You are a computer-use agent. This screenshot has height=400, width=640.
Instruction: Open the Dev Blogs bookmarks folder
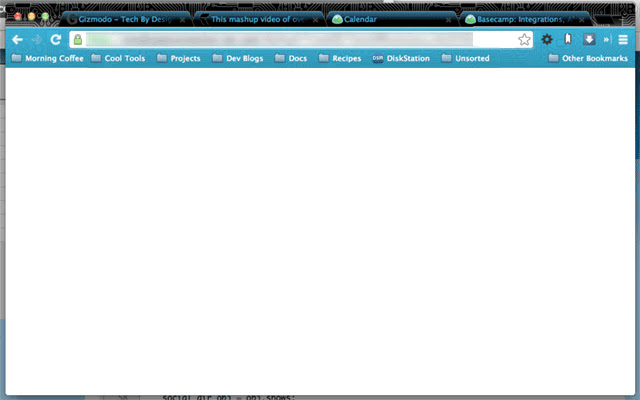238,58
